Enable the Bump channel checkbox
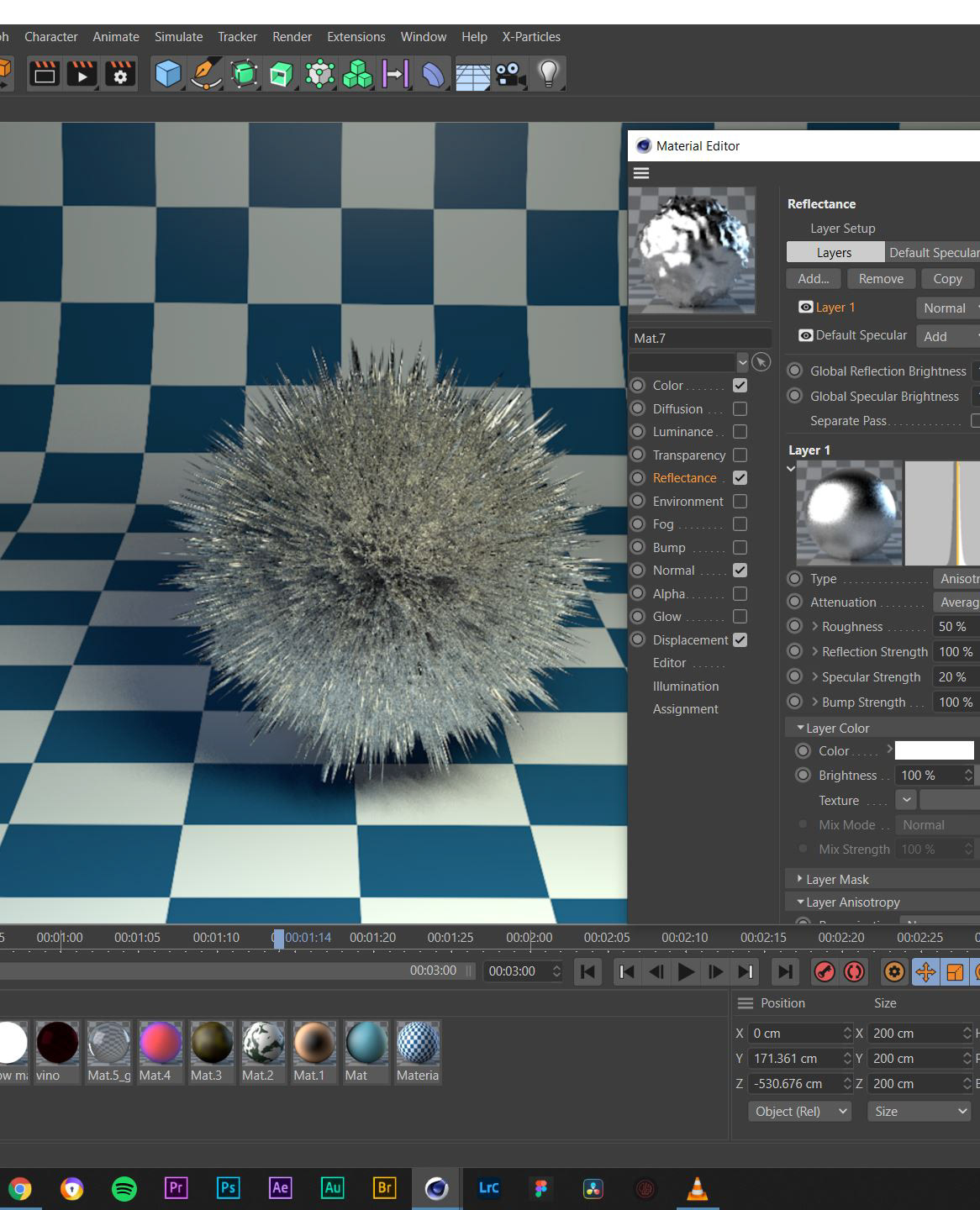 pos(740,547)
